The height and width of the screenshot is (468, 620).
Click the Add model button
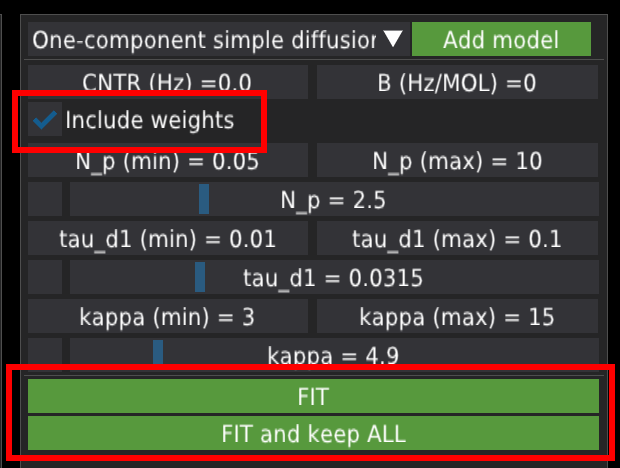pos(501,40)
